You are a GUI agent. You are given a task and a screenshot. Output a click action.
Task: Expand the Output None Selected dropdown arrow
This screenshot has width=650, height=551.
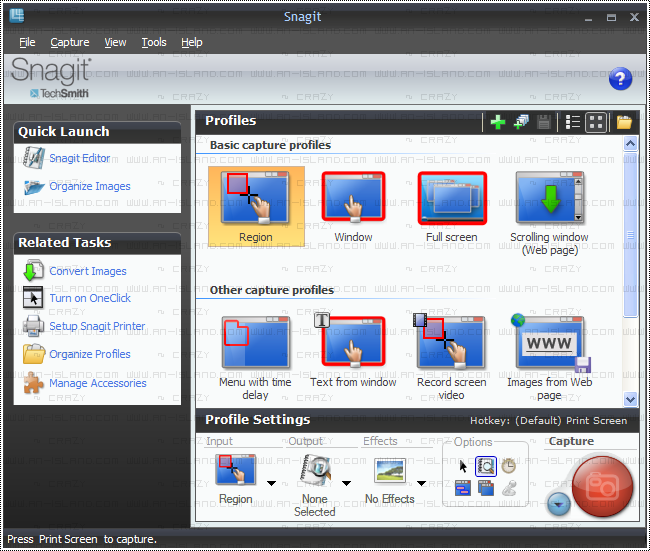pyautogui.click(x=347, y=483)
